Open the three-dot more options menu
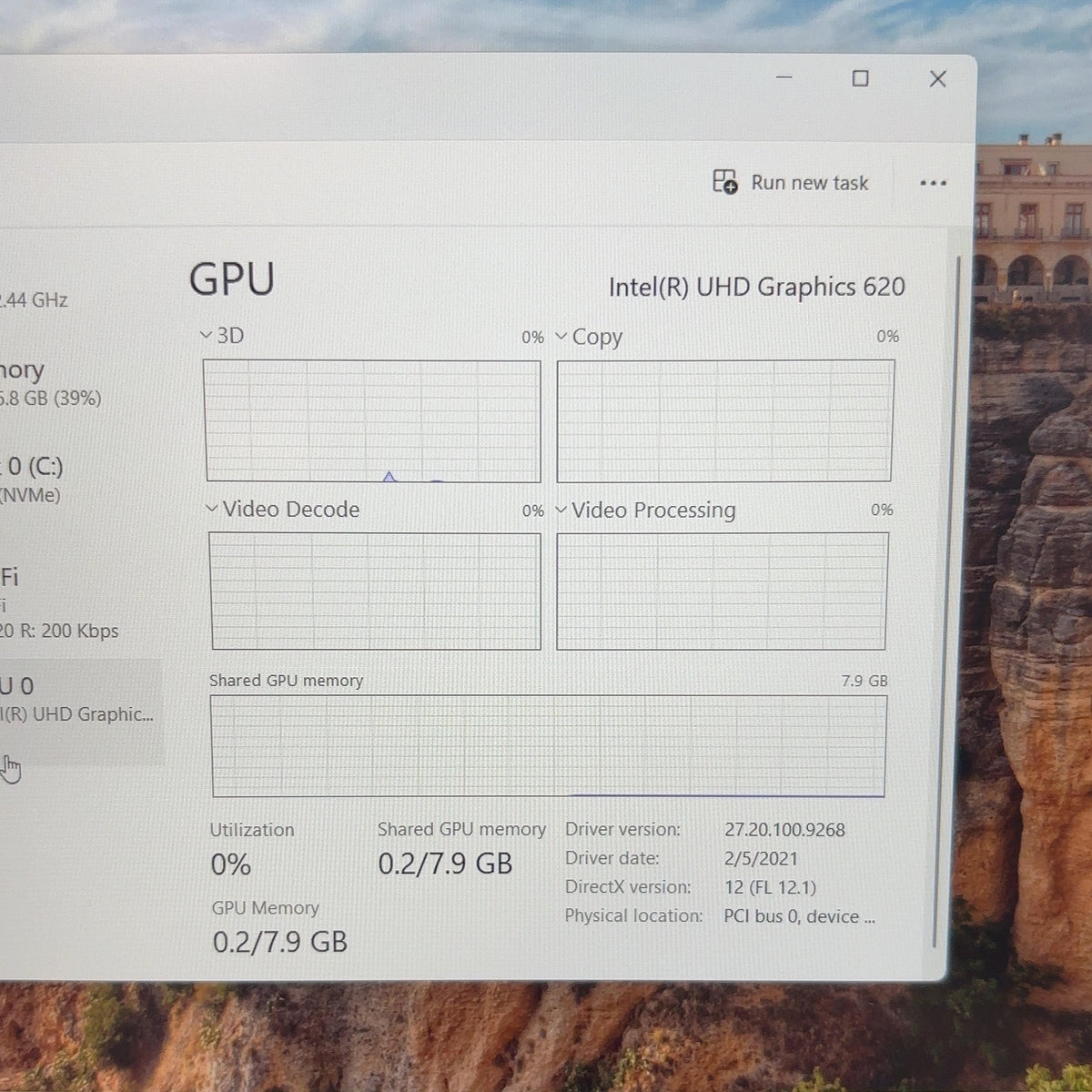The image size is (1092, 1092). 933,183
